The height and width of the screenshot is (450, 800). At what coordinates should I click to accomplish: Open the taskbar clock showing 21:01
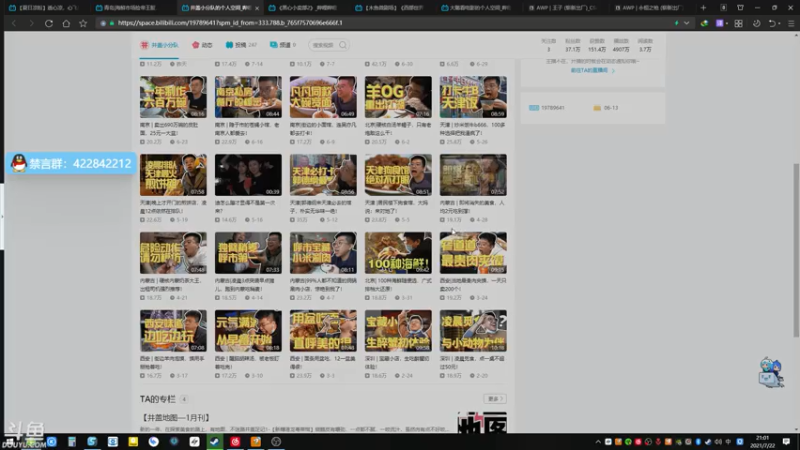763,441
